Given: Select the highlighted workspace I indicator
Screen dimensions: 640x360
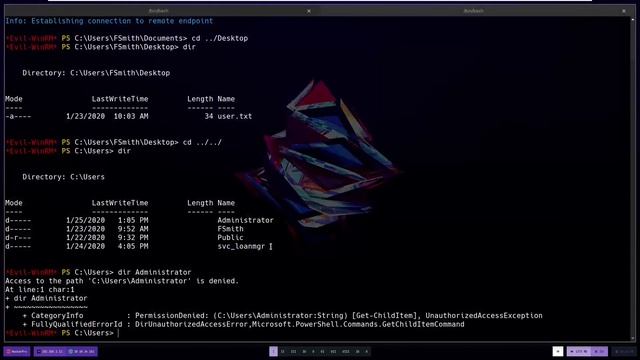Looking at the screenshot, I should point(273,351).
